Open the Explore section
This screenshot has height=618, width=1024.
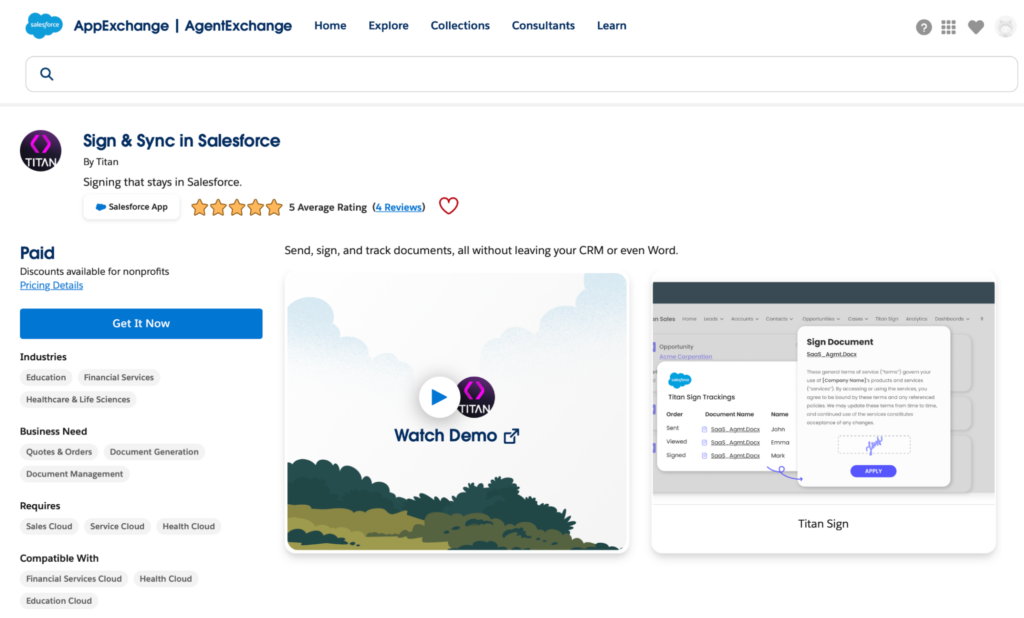[x=388, y=26]
